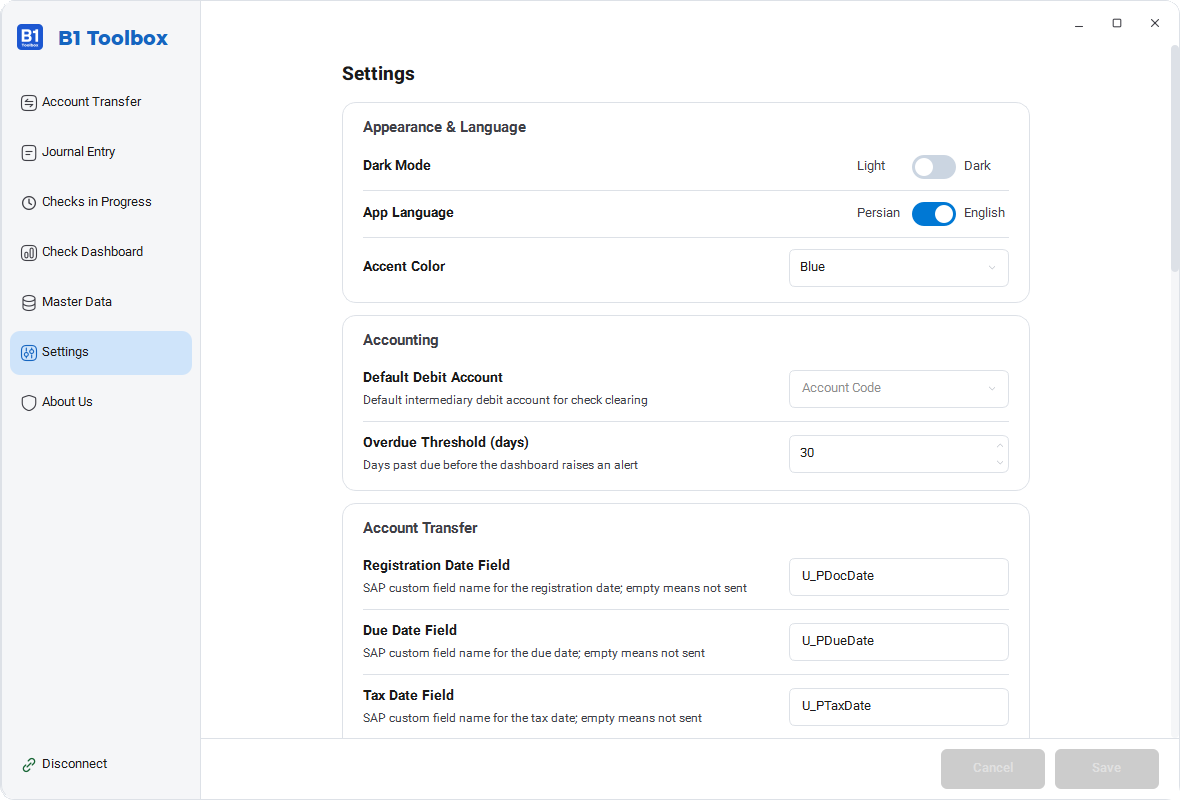Screen dimensions: 1180x800
Task: Click the 'Account Transfer' section heading
Action: tap(420, 528)
